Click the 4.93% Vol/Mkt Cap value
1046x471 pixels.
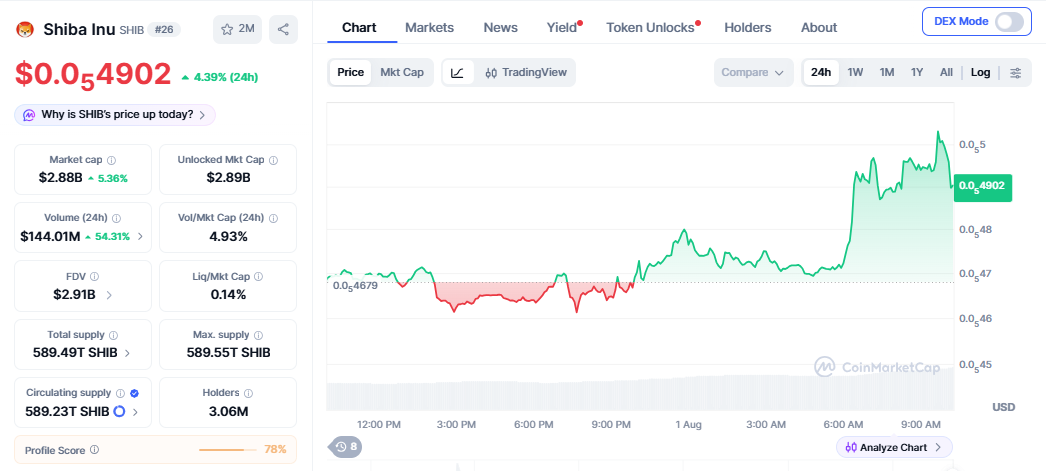click(228, 236)
